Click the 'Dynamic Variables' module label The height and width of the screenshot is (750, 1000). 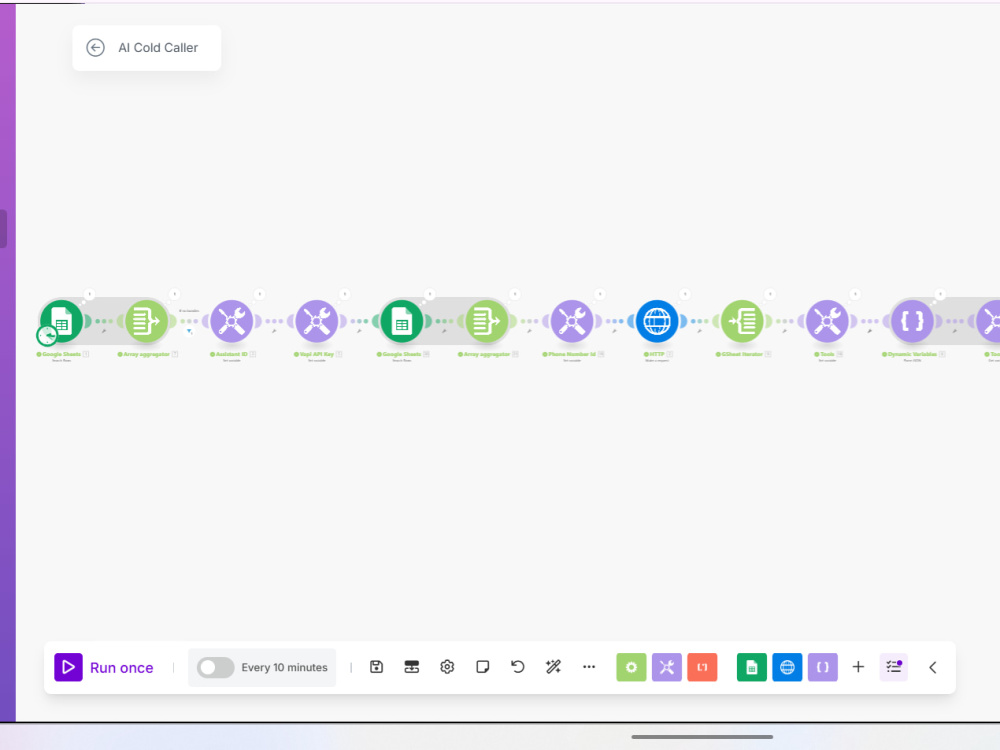(x=912, y=354)
